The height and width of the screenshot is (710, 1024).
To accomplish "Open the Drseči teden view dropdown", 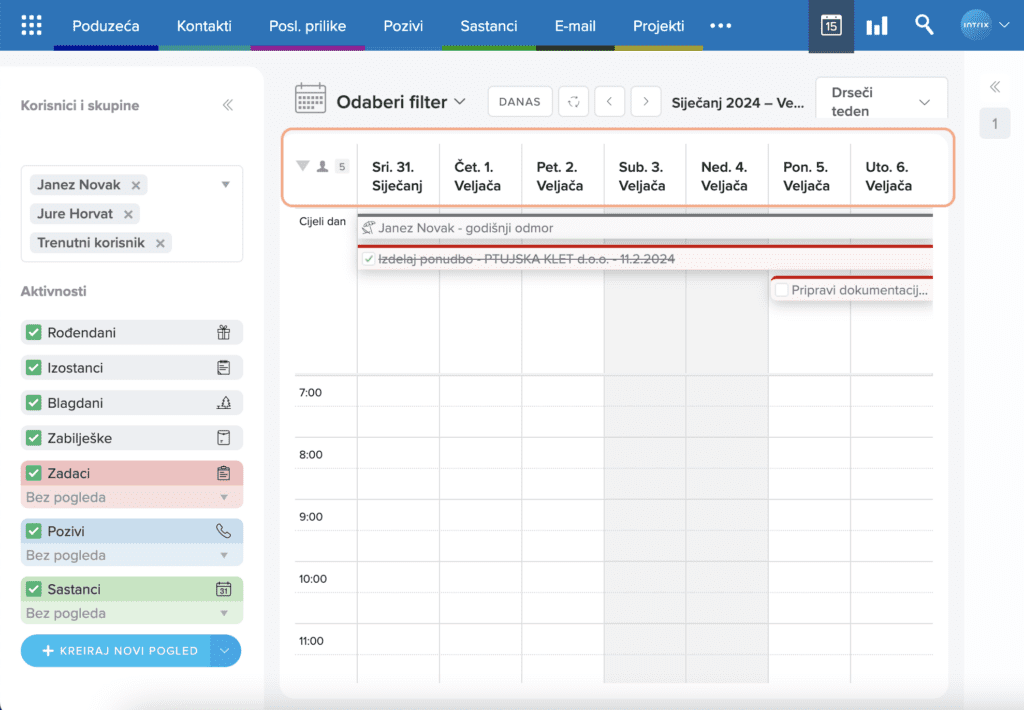I will pos(881,102).
